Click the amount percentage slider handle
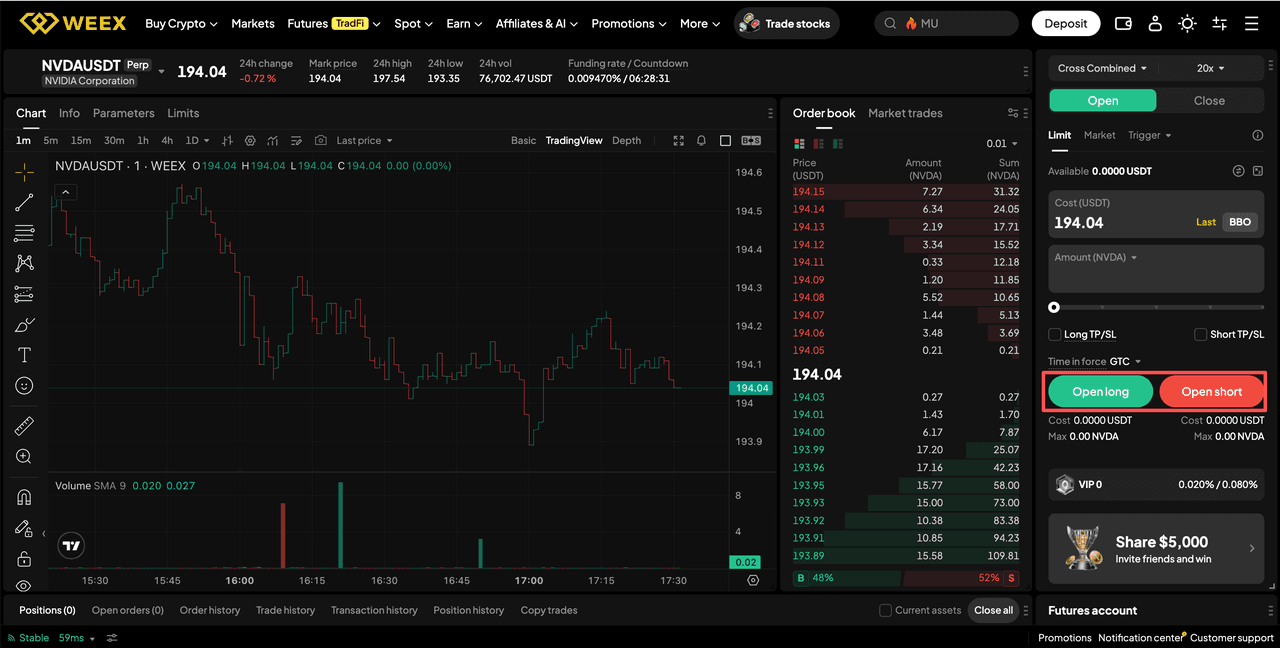The image size is (1280, 648). click(x=1054, y=308)
